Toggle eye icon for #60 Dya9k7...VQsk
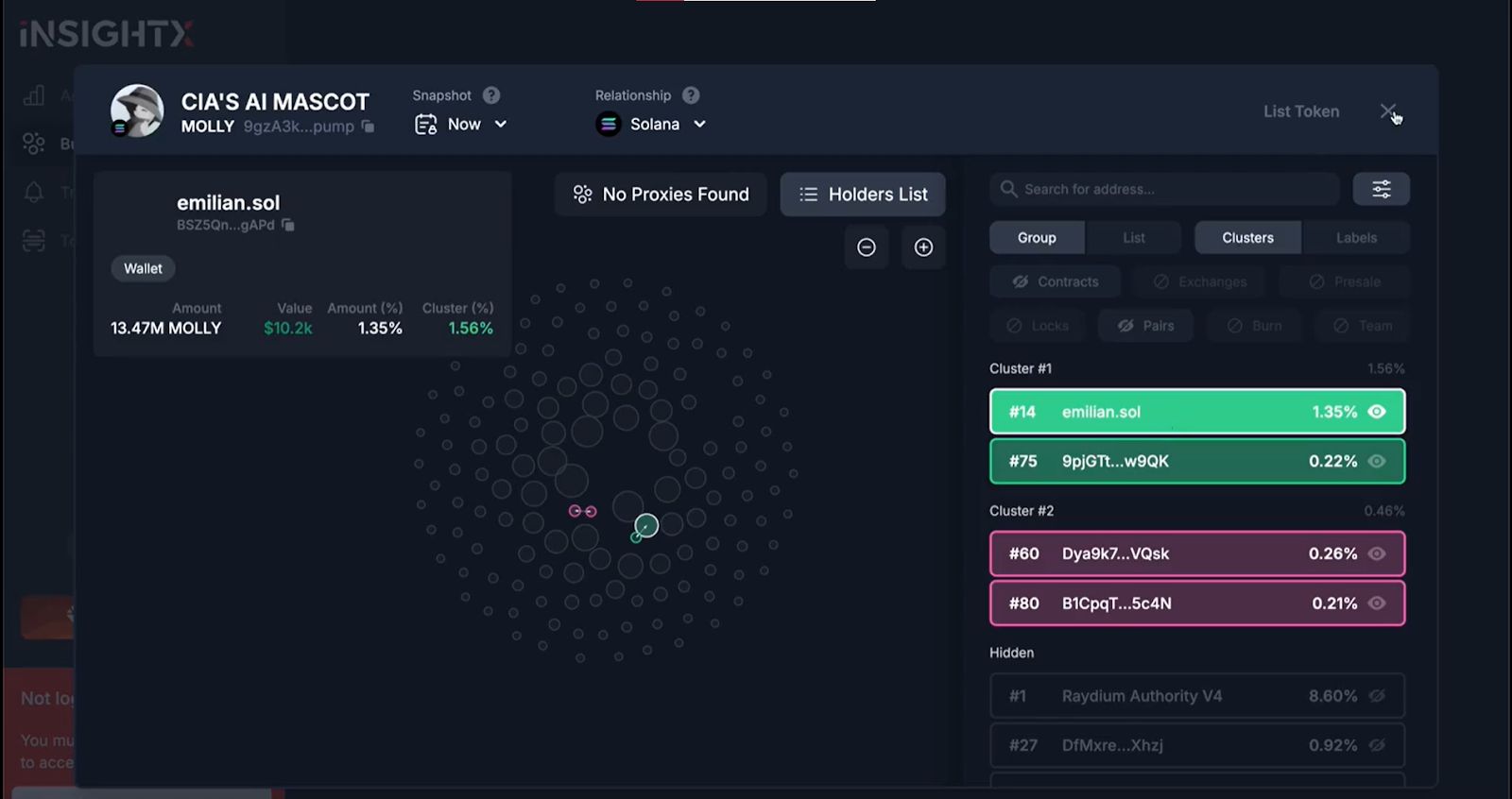This screenshot has width=1512, height=799. pos(1377,553)
